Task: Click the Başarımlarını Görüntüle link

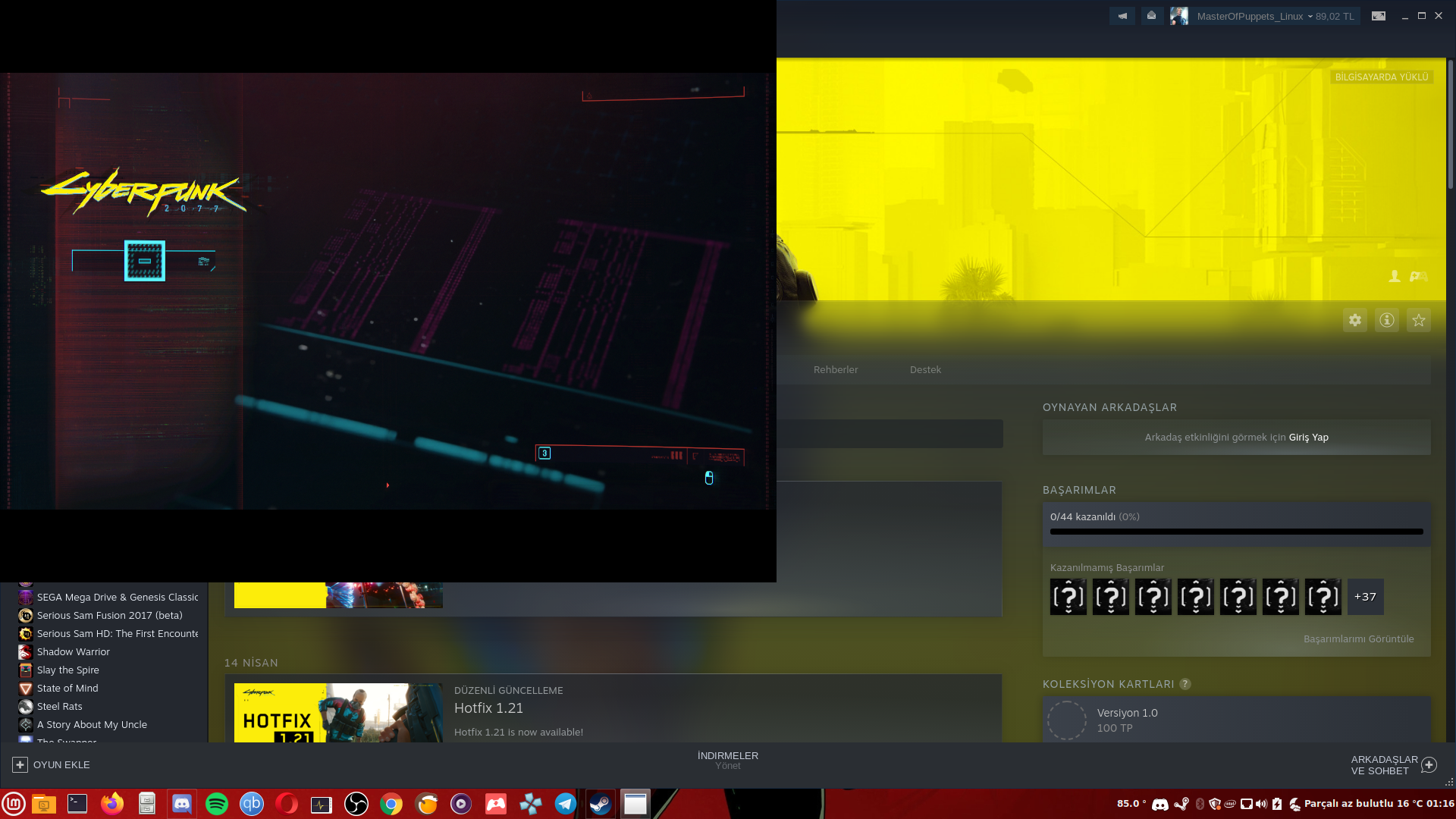Action: tap(1359, 639)
